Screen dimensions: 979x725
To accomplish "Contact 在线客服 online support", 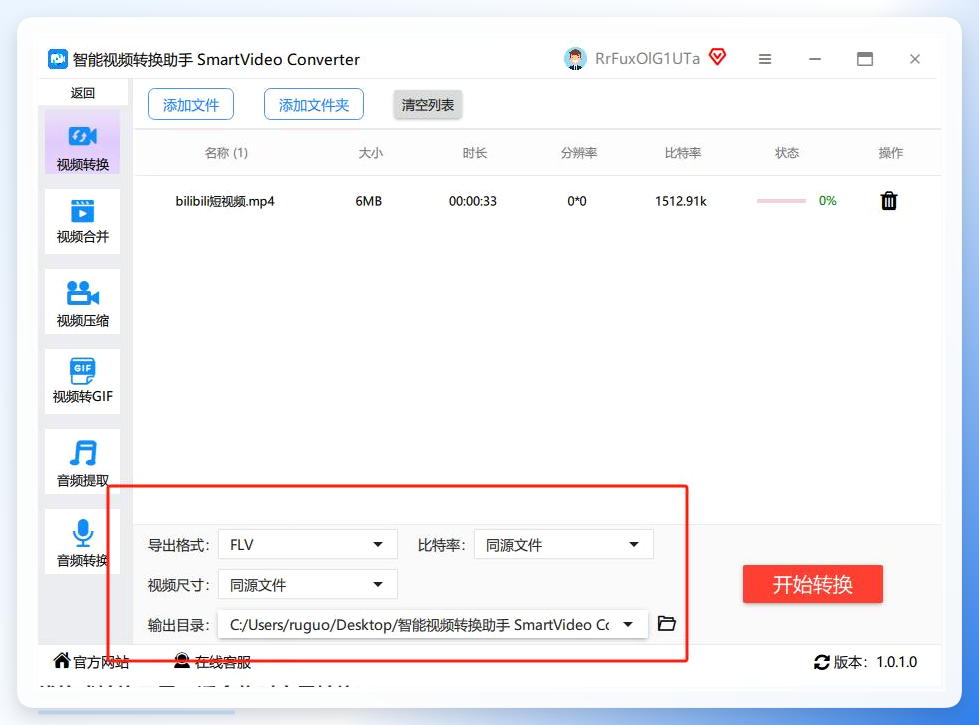I will click(x=212, y=661).
